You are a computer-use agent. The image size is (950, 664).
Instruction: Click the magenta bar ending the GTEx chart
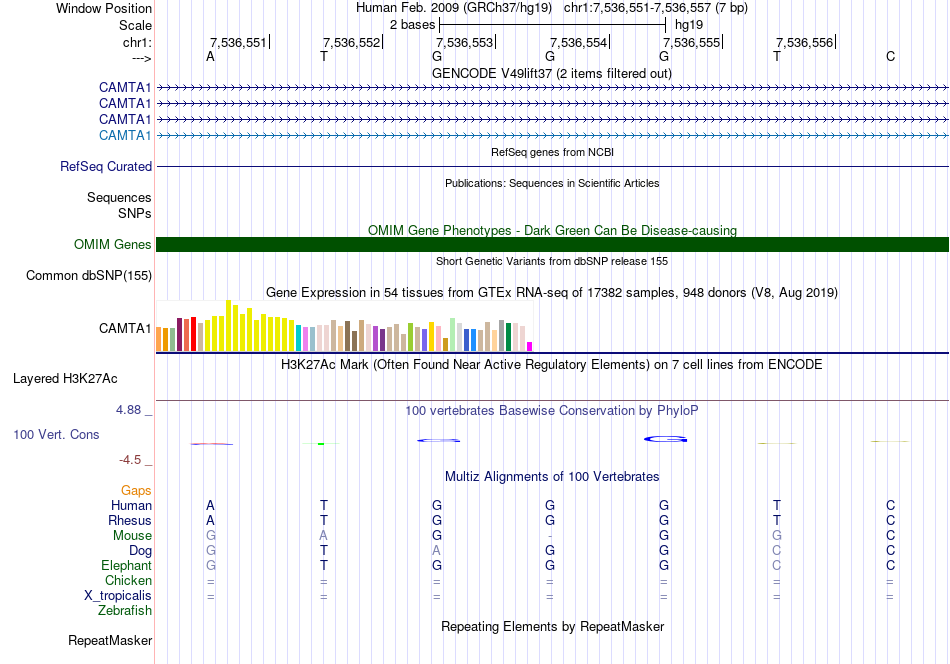point(530,347)
